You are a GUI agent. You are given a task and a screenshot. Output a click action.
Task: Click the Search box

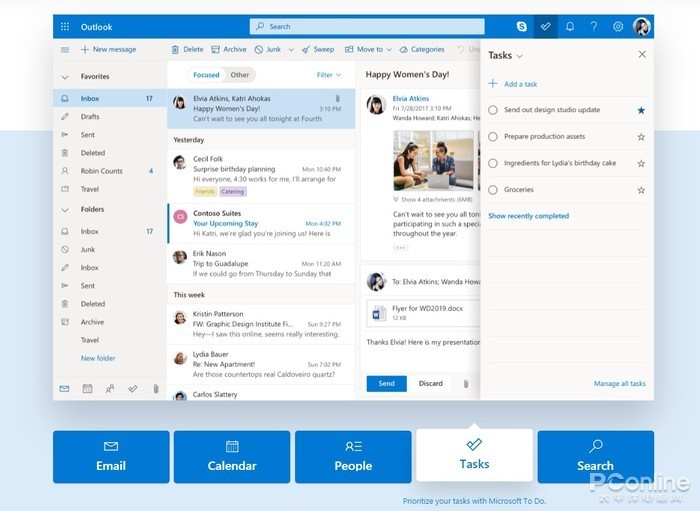367,26
